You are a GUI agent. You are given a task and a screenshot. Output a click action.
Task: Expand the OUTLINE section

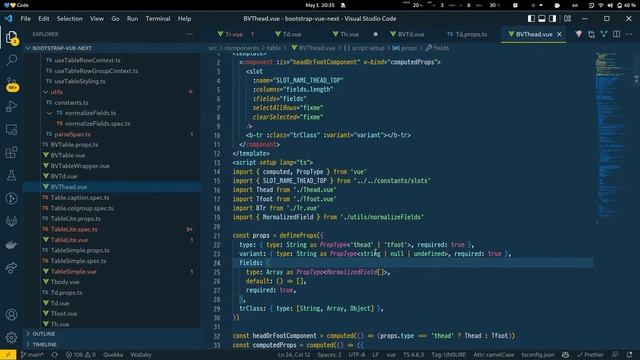pos(111,334)
